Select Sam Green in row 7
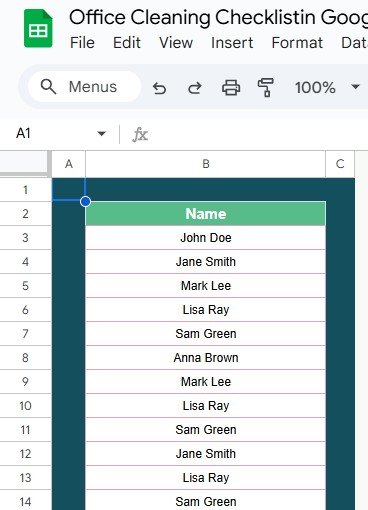The image size is (368, 510). click(x=206, y=334)
